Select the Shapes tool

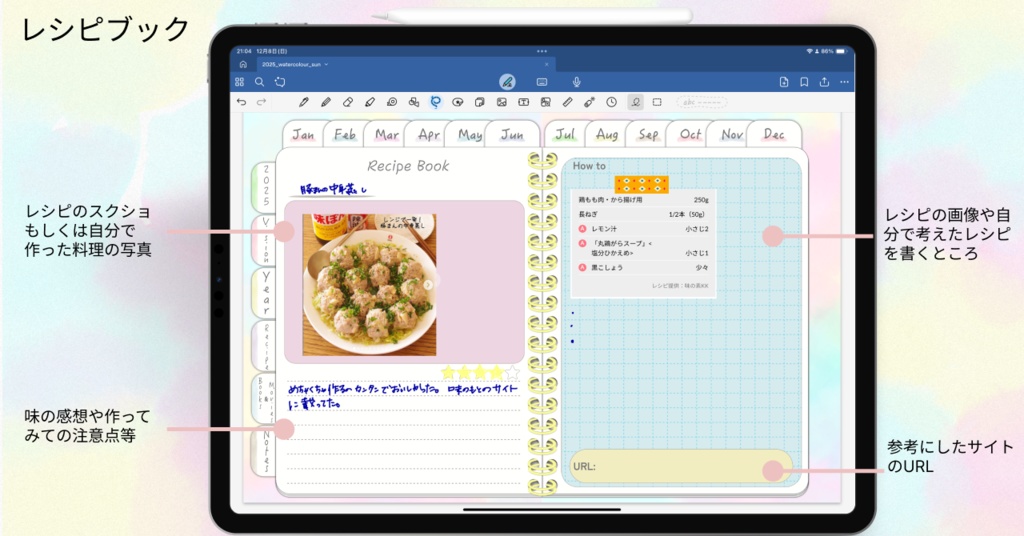point(413,102)
